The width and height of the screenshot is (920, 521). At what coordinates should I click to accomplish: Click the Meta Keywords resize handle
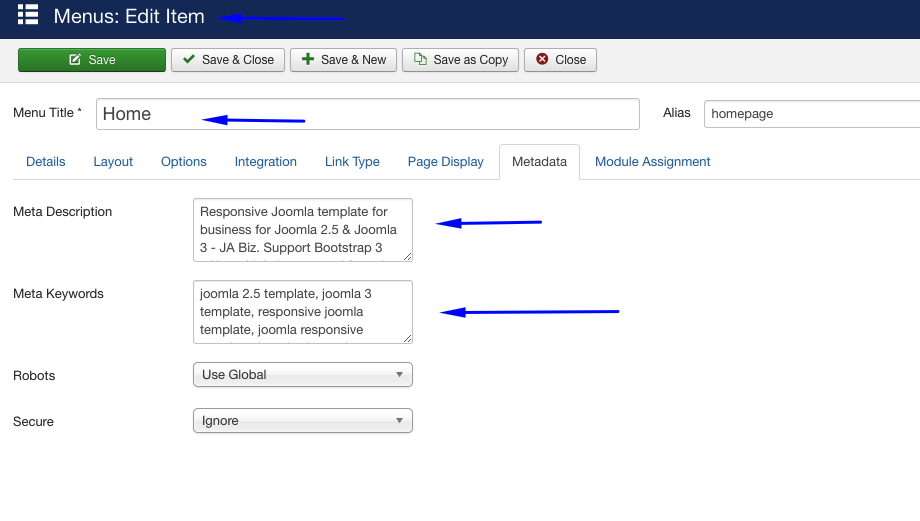coord(407,339)
